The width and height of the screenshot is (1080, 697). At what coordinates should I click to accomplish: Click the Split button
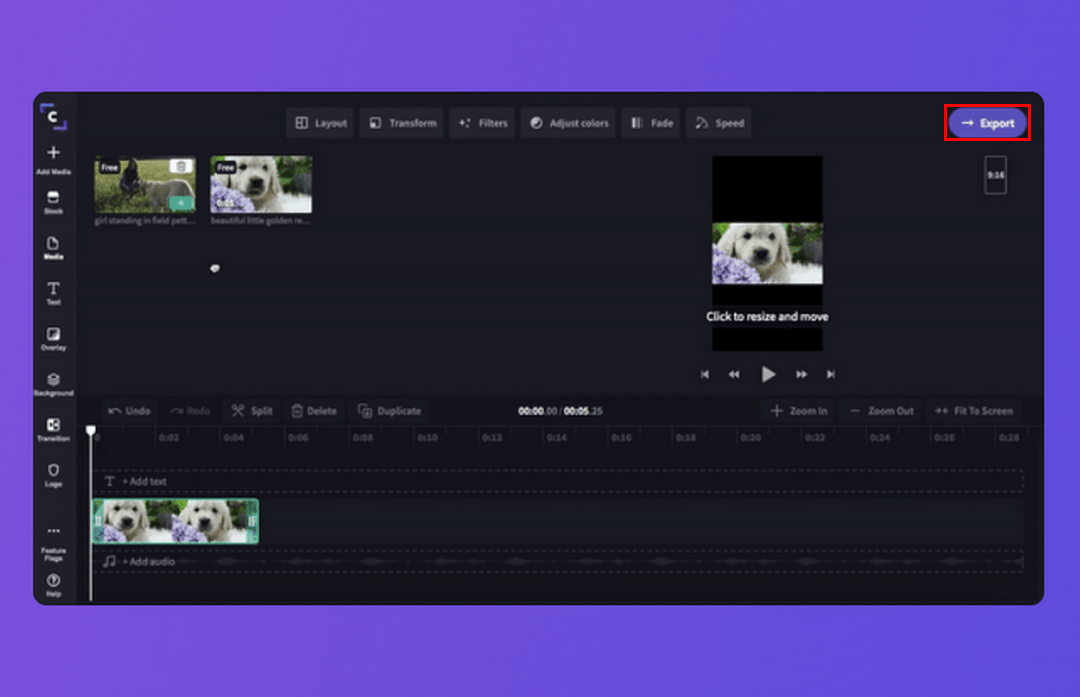(x=251, y=411)
